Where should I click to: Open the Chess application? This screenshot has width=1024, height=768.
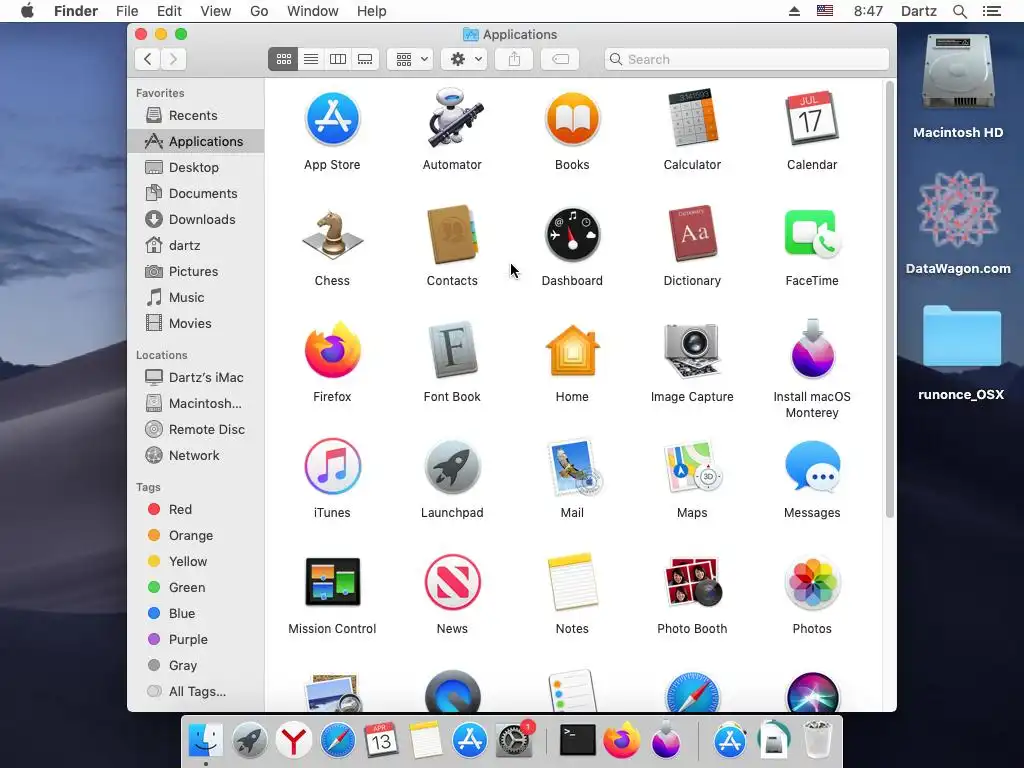[x=332, y=235]
